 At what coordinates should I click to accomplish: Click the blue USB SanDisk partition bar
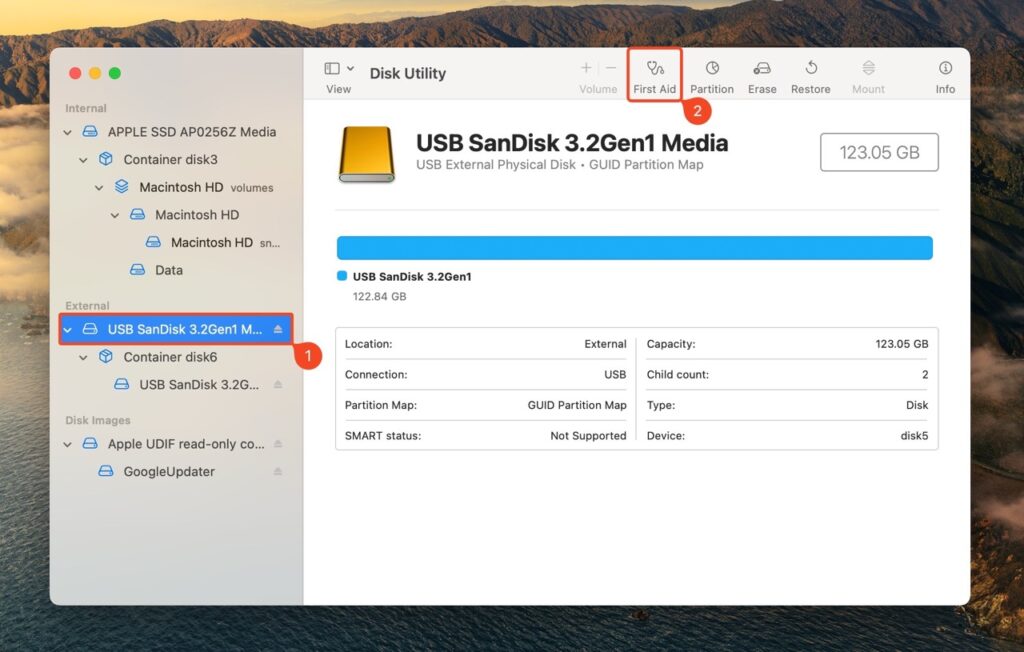(x=636, y=247)
